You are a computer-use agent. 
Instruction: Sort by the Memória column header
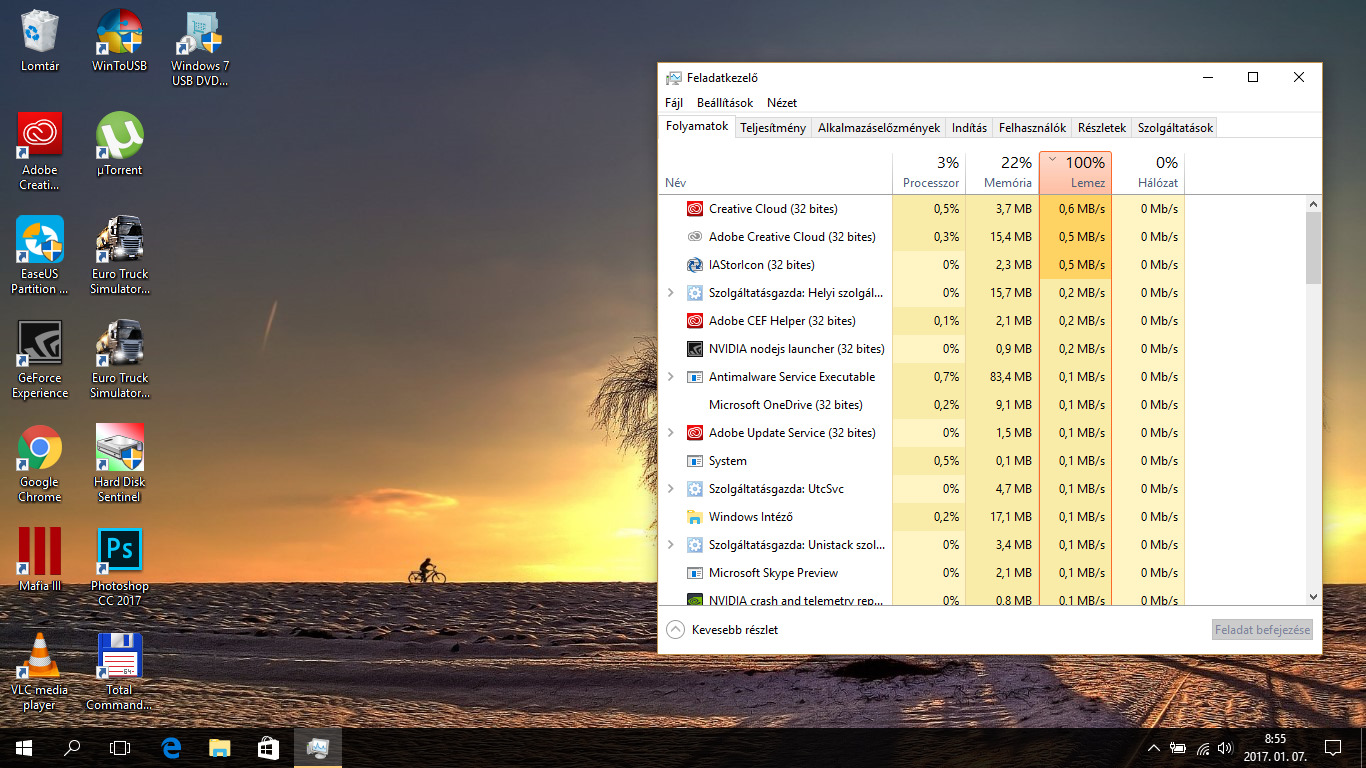click(1003, 173)
